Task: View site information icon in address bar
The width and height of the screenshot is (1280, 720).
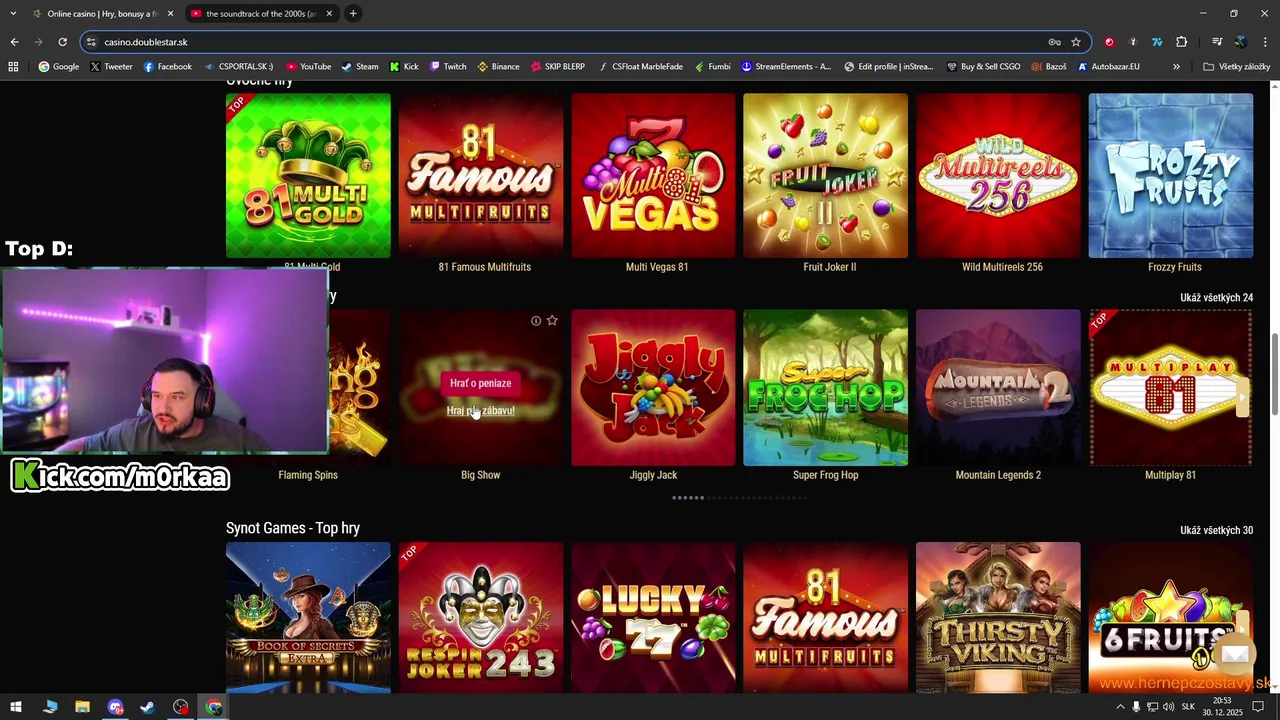Action: 91,42
